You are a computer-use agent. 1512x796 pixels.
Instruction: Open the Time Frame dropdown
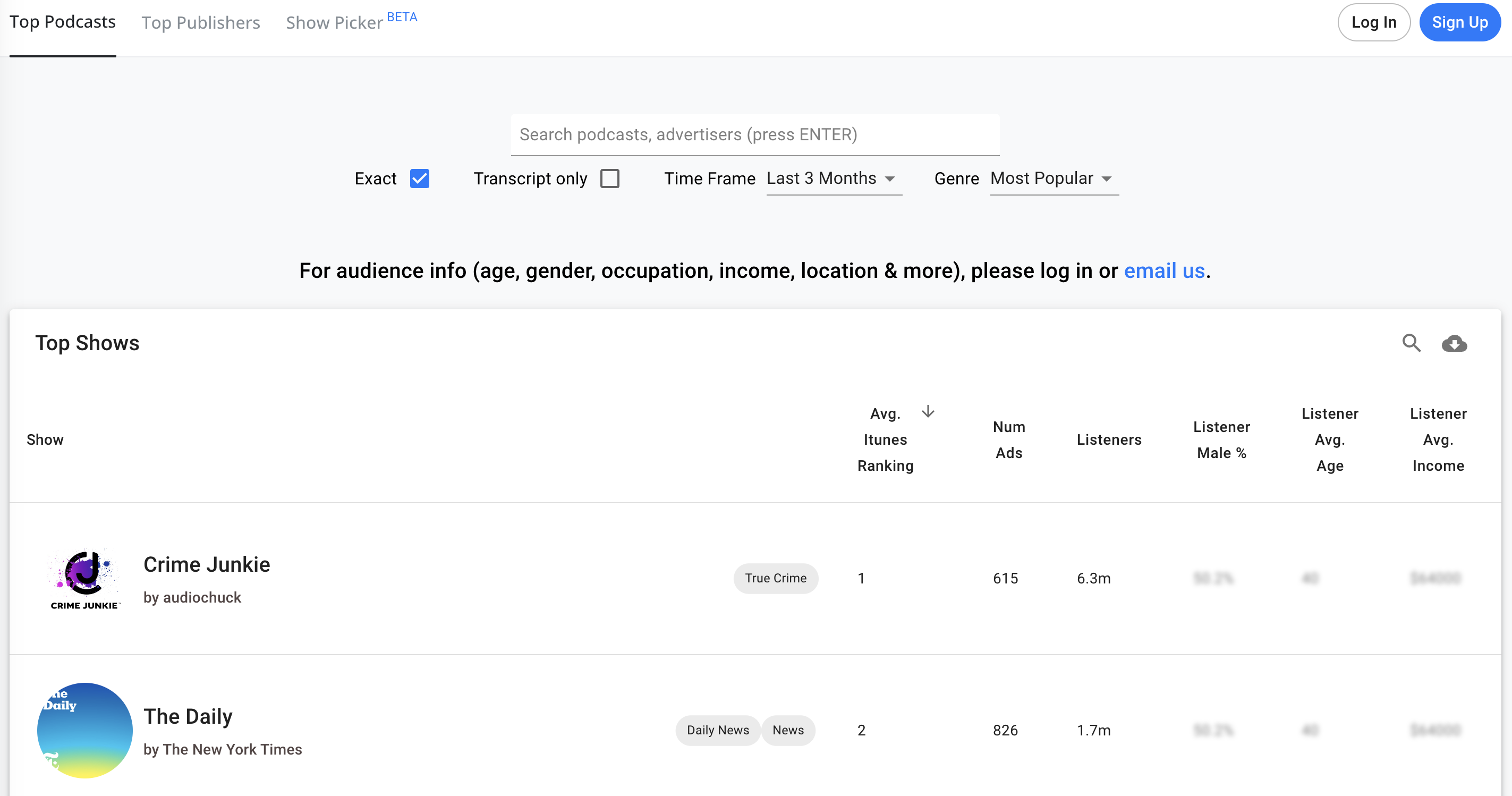pyautogui.click(x=834, y=179)
